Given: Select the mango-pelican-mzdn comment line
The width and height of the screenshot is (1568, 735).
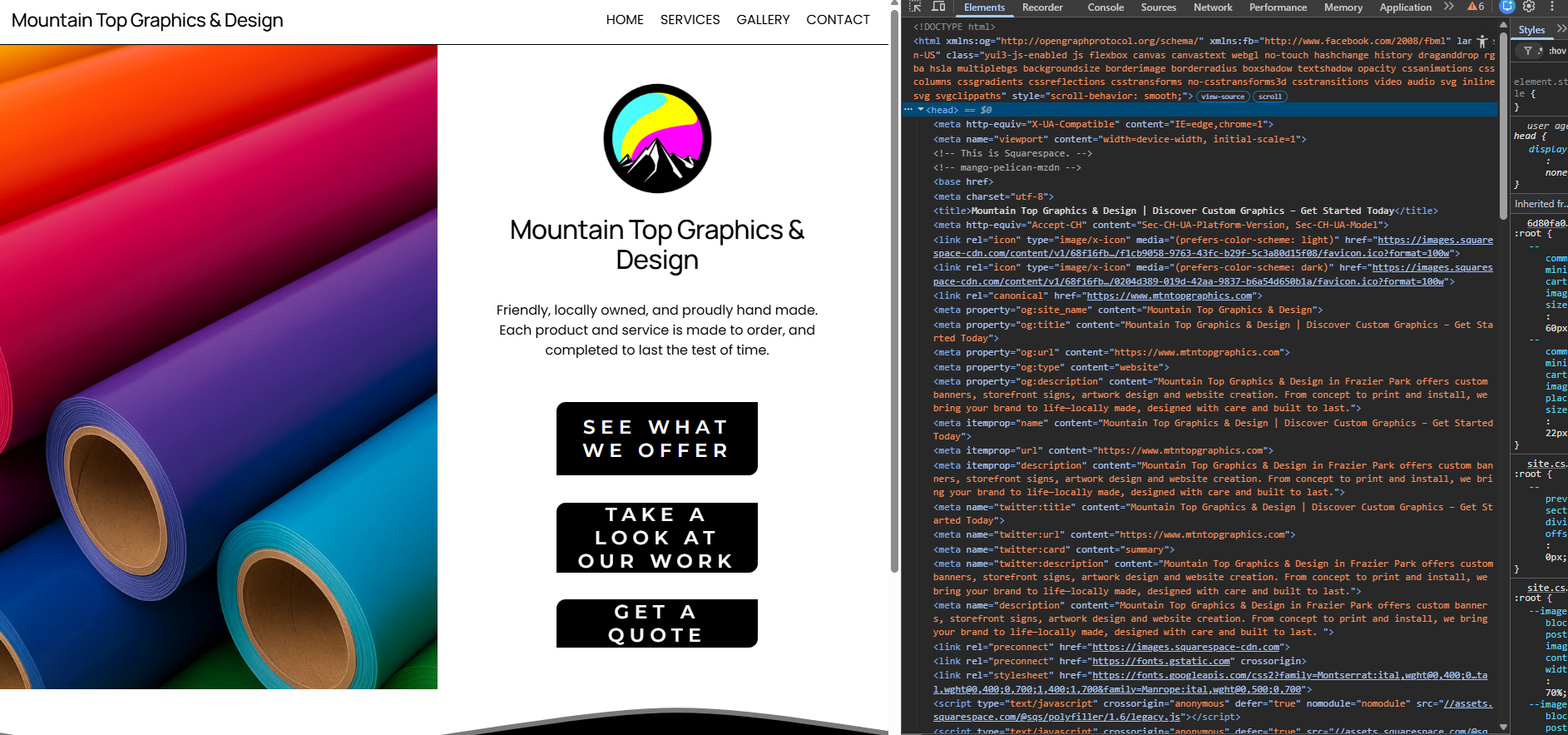Looking at the screenshot, I should point(1007,167).
